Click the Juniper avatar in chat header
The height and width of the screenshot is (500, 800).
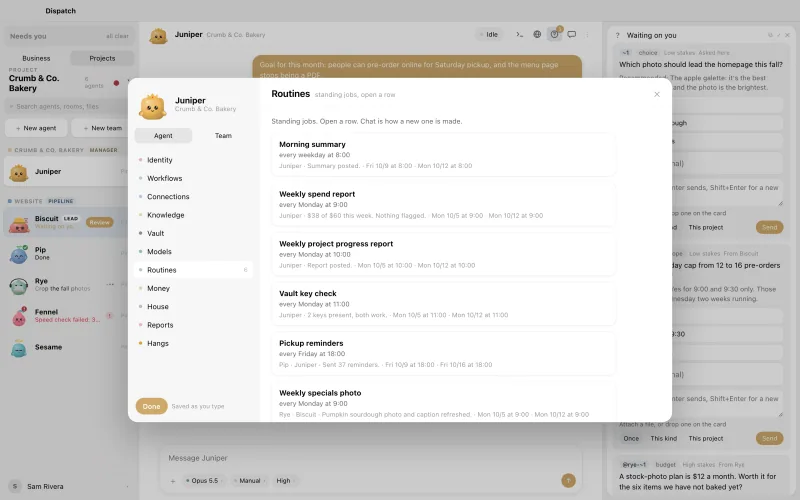coord(158,36)
